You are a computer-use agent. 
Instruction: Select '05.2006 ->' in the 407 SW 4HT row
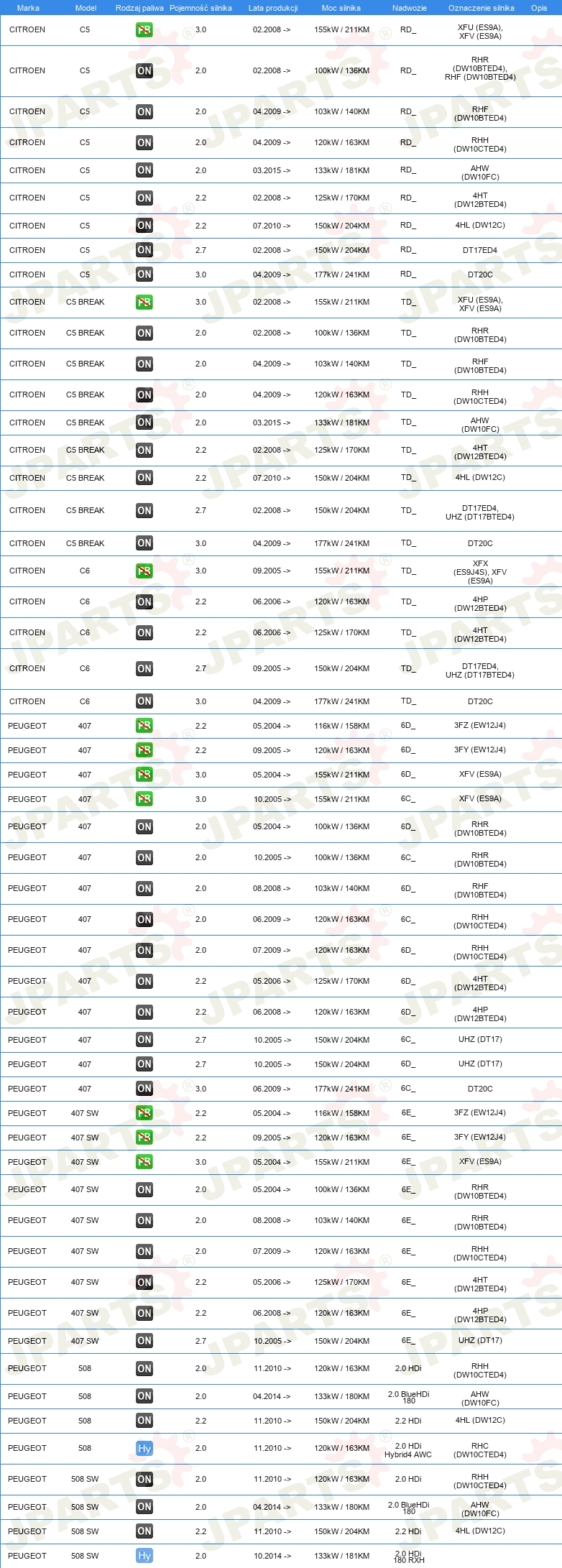[272, 1282]
